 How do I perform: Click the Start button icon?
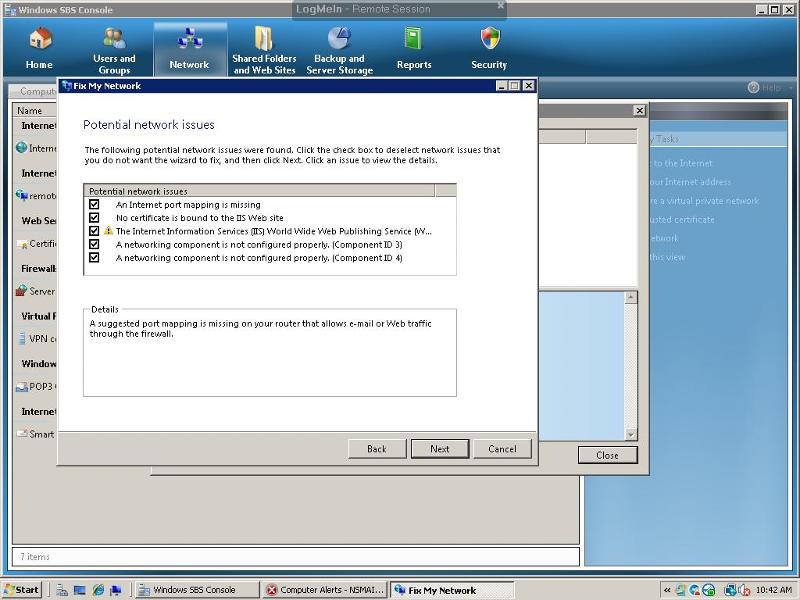(x=21, y=590)
